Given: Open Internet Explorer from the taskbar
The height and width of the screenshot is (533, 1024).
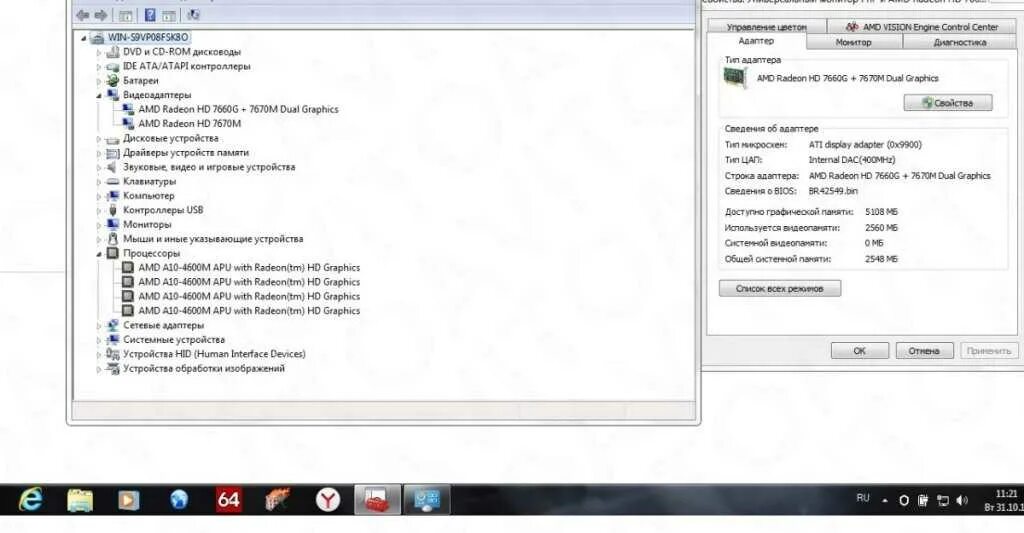Looking at the screenshot, I should pyautogui.click(x=30, y=500).
